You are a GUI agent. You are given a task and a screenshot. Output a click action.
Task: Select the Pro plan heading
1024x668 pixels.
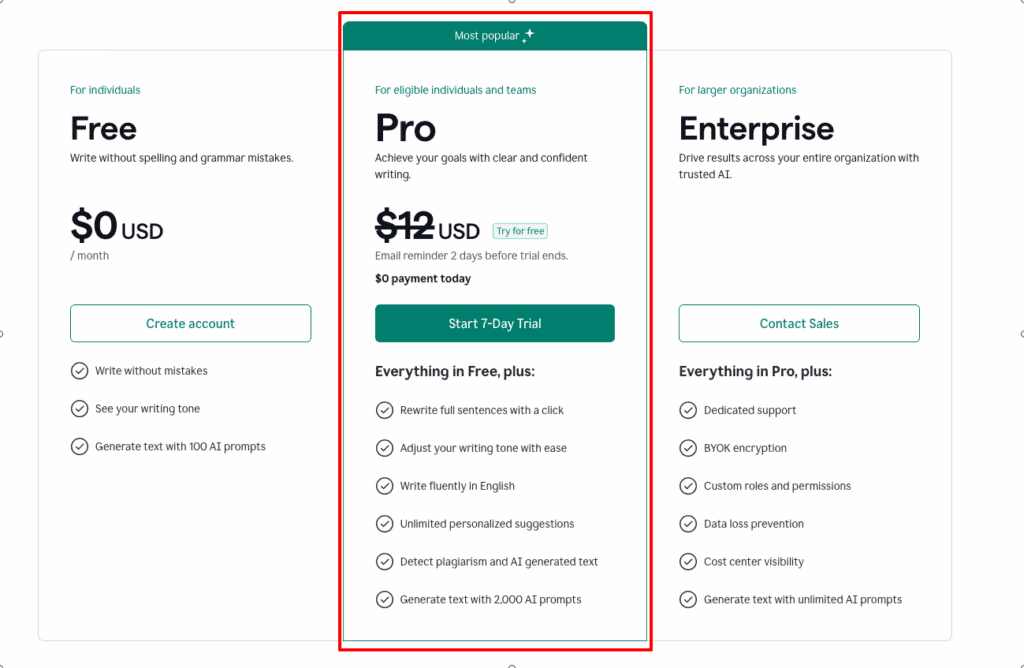(404, 128)
